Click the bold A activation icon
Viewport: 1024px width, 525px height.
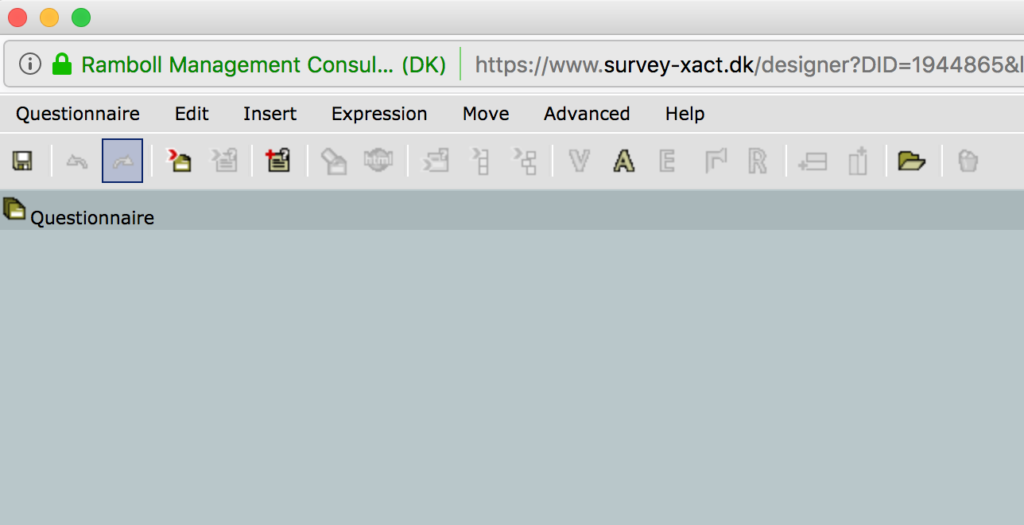tap(624, 161)
